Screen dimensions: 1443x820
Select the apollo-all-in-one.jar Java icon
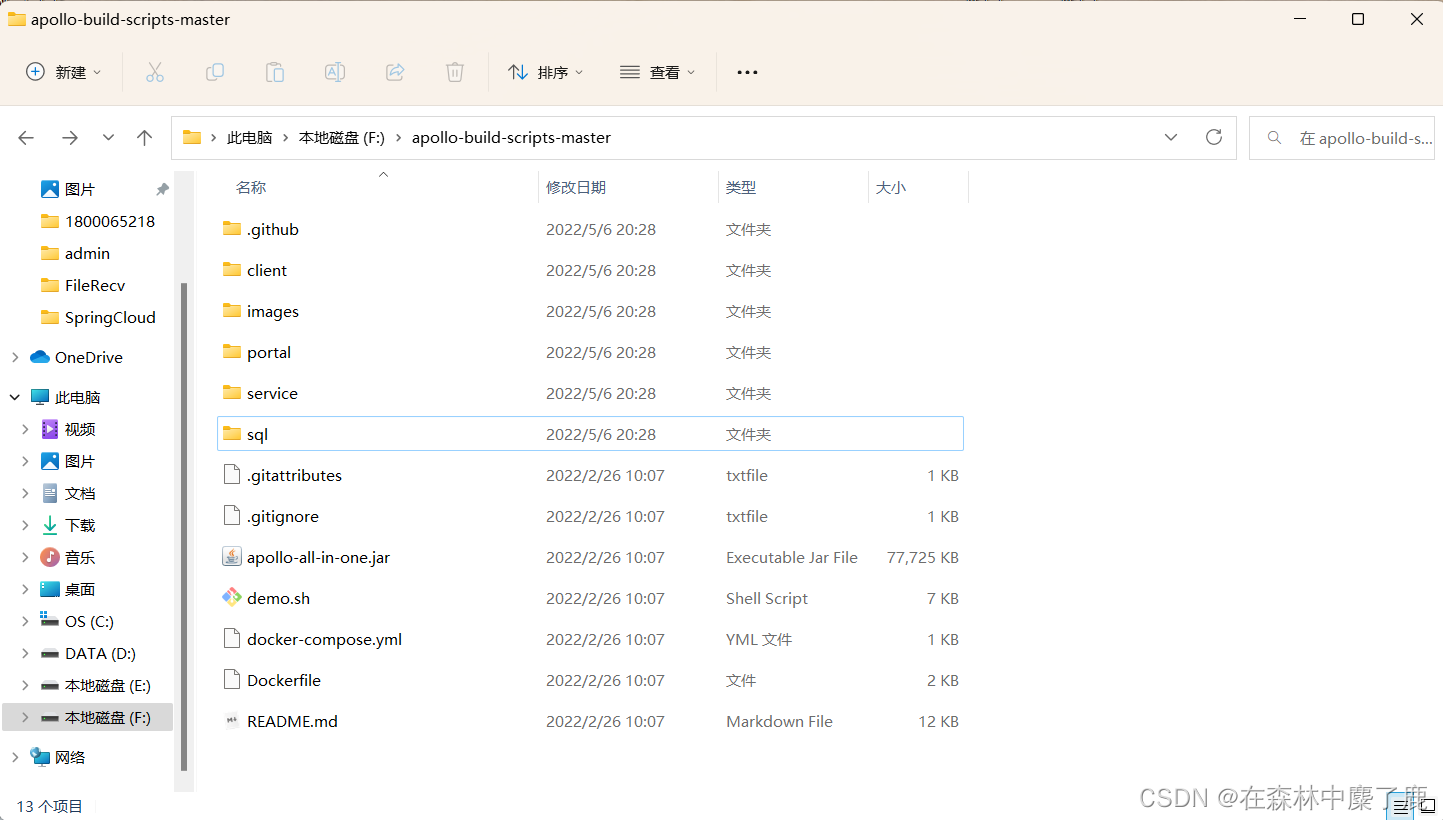pos(232,557)
